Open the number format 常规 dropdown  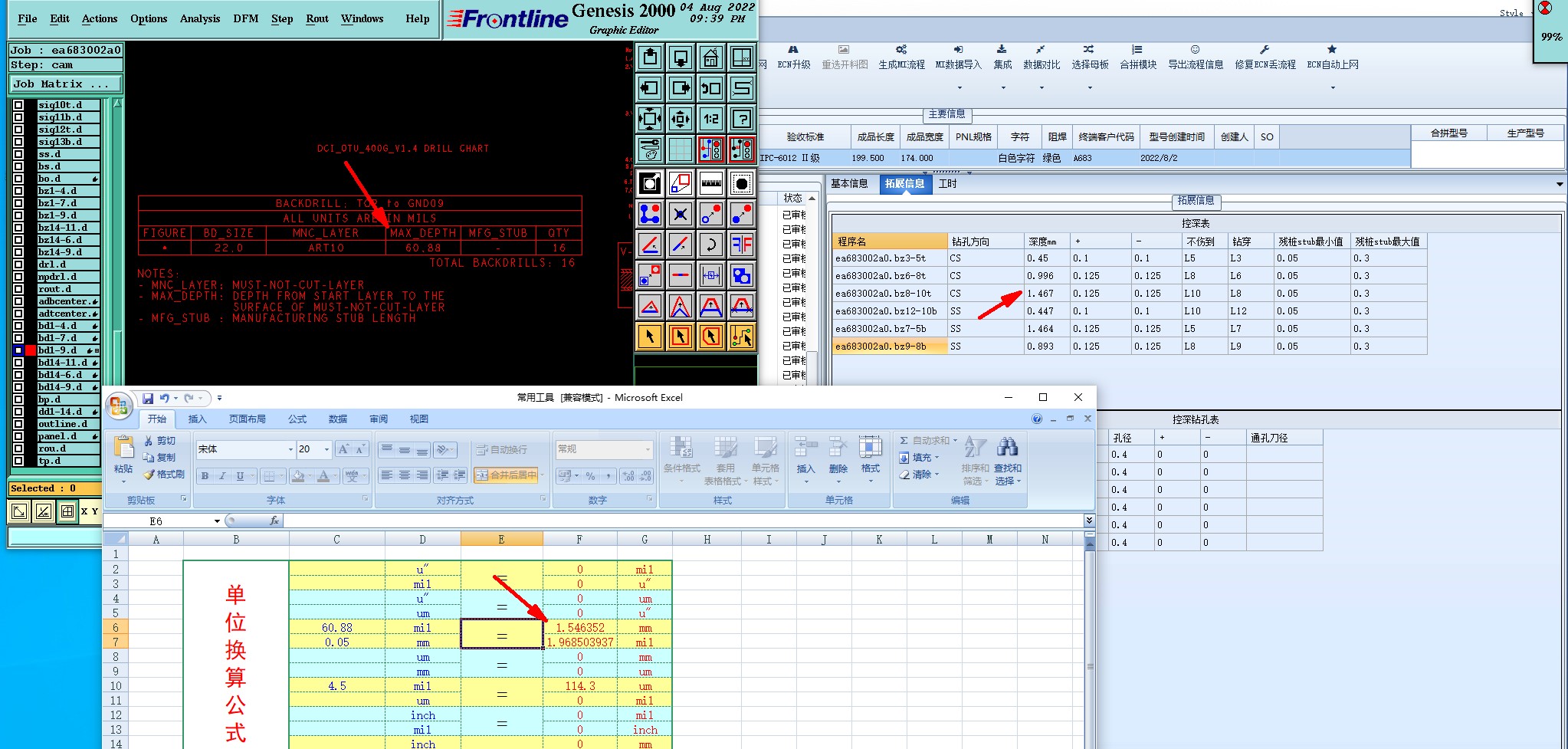tap(648, 449)
